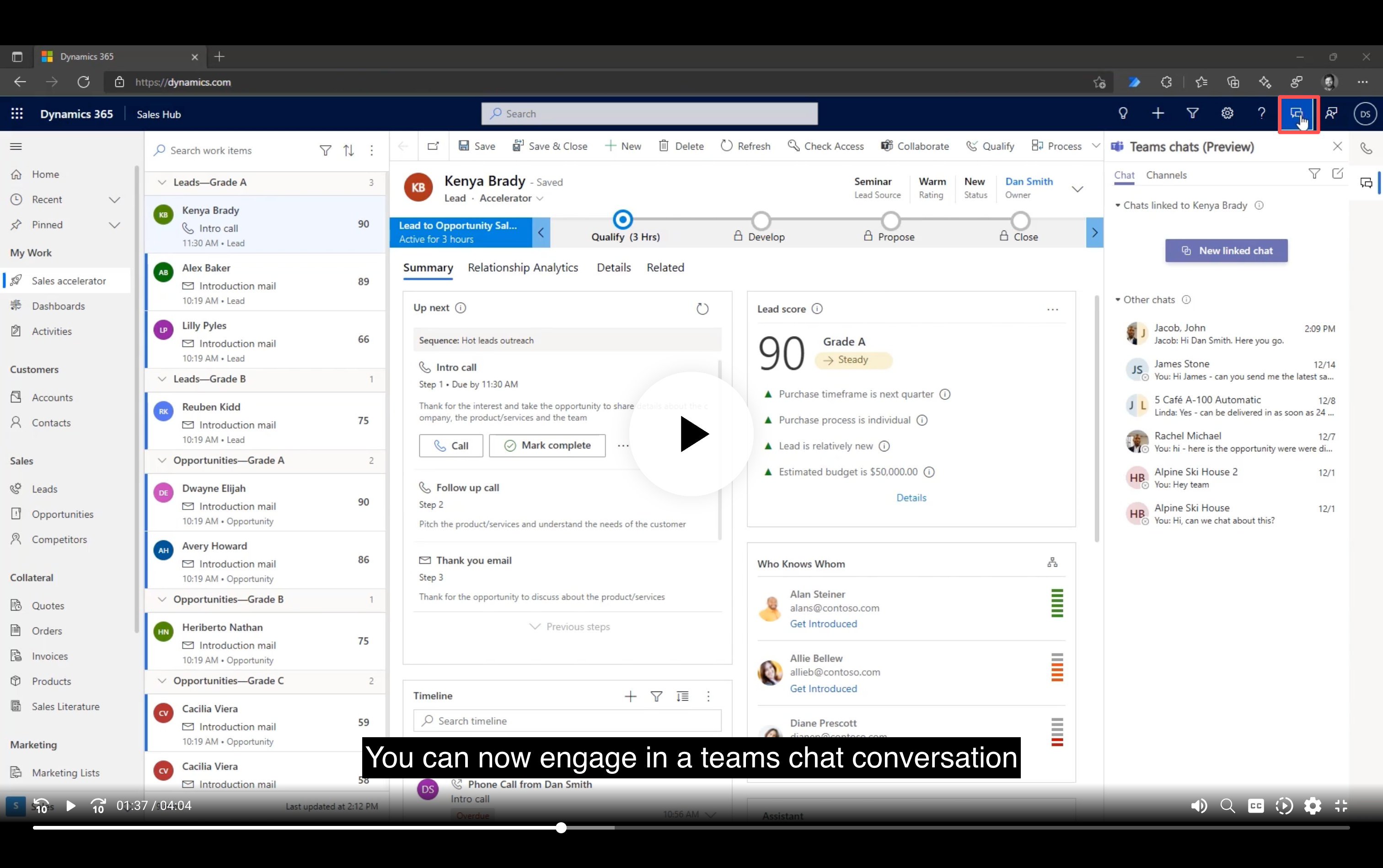Open the Jacob, John chat
This screenshot has width=1383, height=868.
pyautogui.click(x=1230, y=333)
